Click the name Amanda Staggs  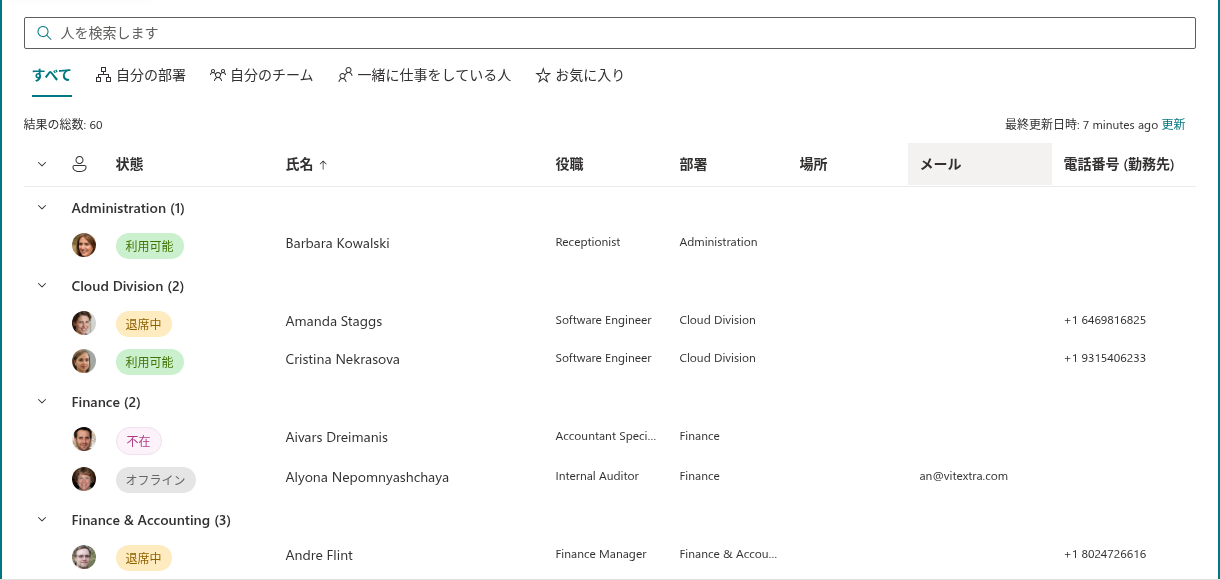click(x=334, y=321)
